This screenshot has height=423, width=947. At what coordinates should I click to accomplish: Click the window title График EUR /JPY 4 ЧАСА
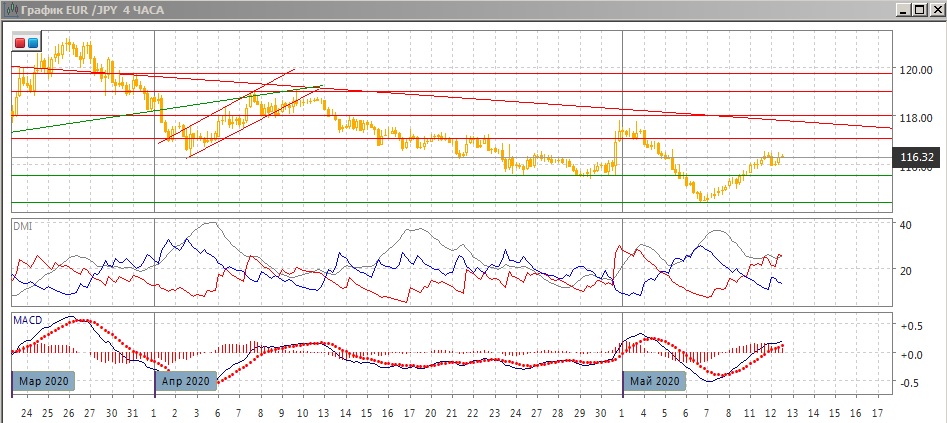pos(91,10)
